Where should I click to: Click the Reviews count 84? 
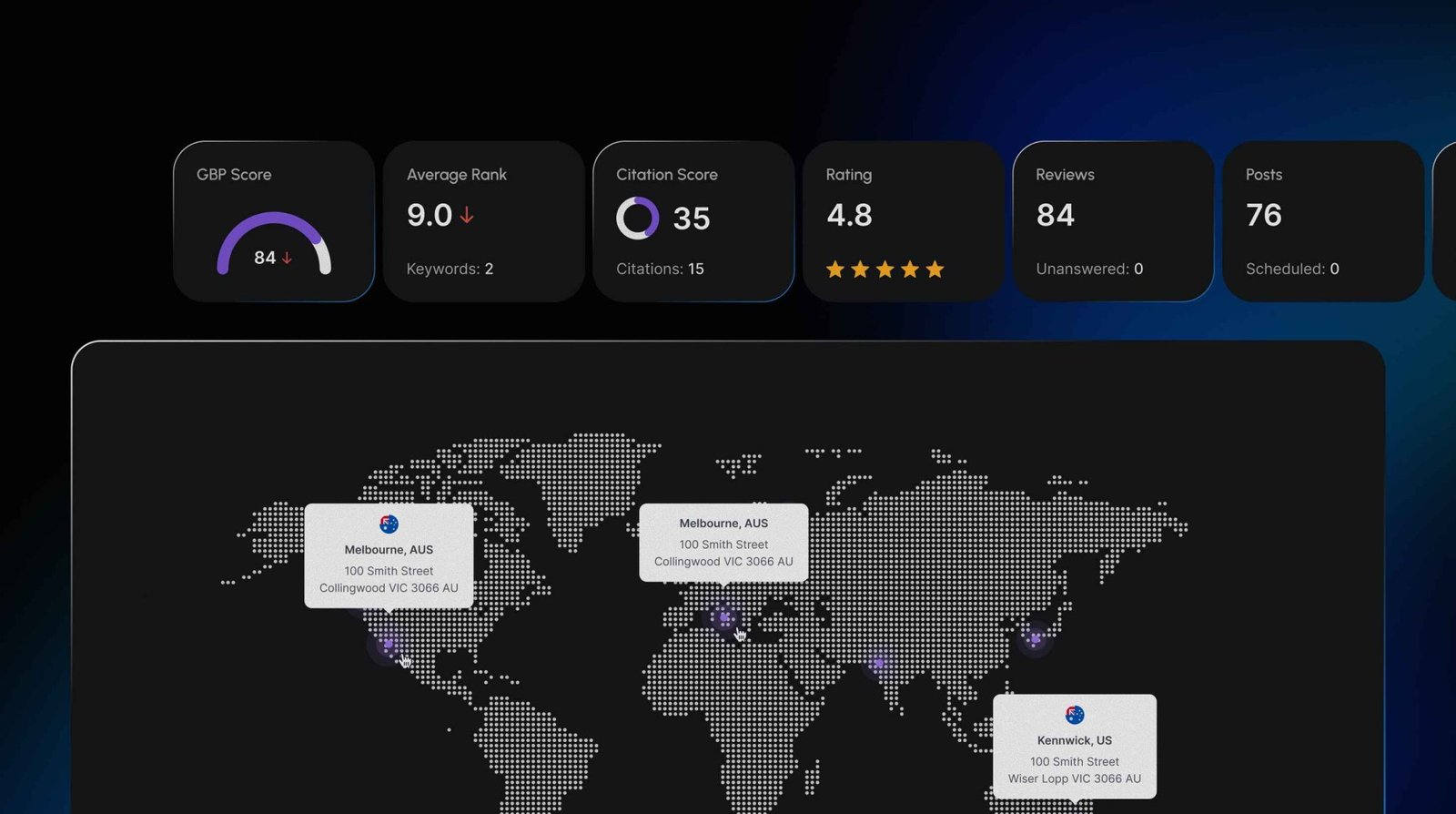[x=1056, y=216]
